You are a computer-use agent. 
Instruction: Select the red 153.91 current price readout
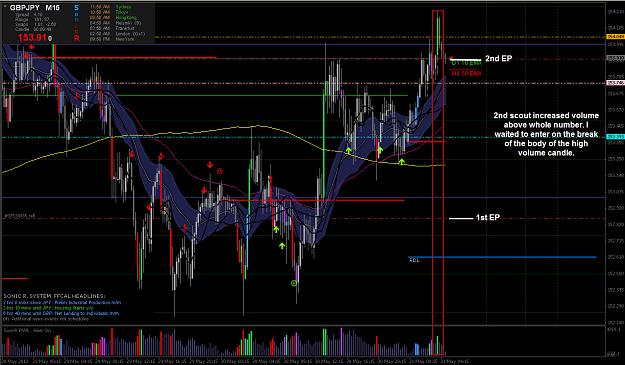tap(32, 37)
